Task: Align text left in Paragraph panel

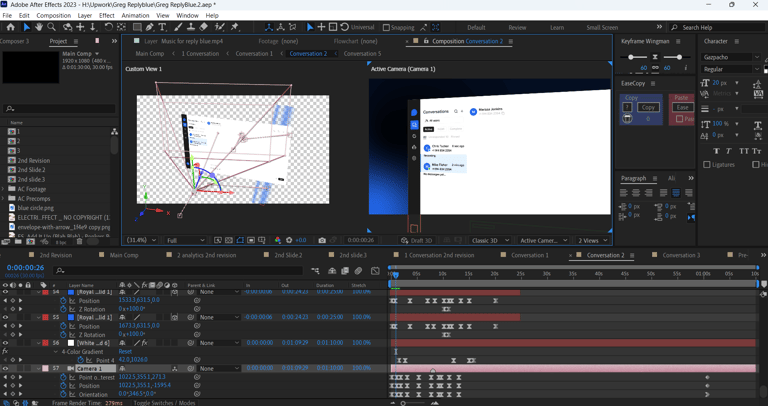Action: pos(624,192)
